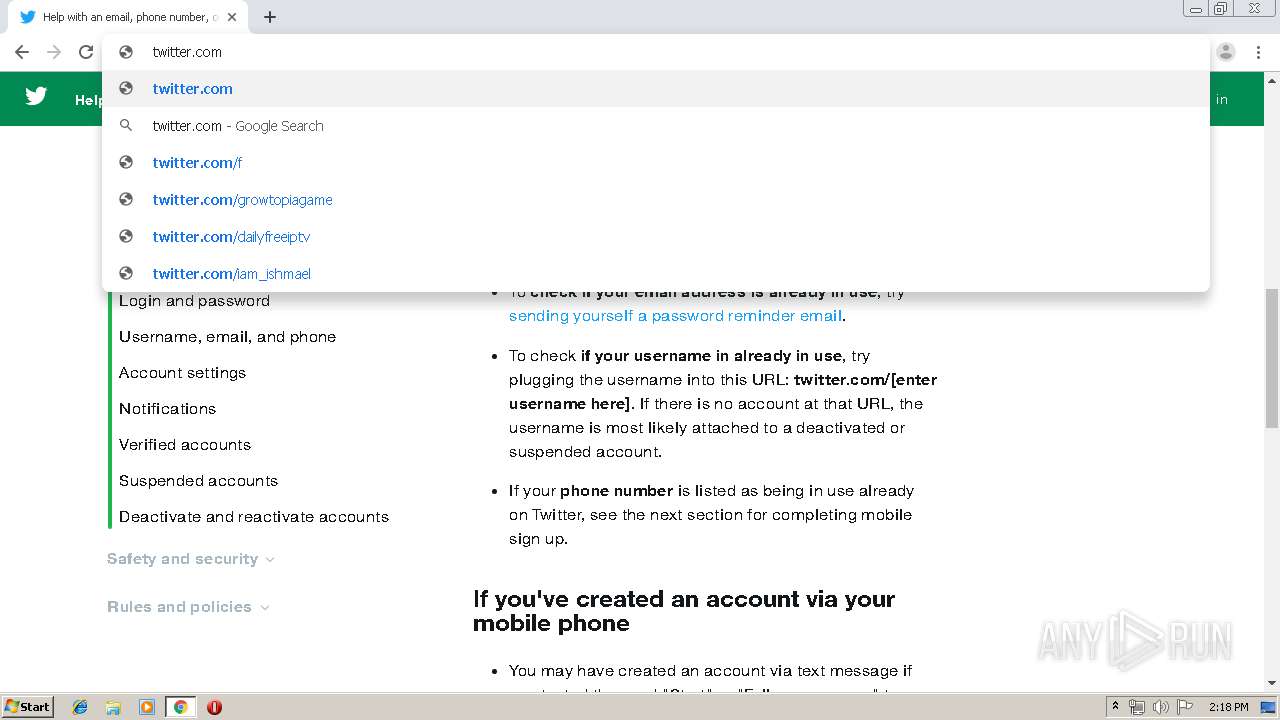Click the red Opera taskbar icon
The width and height of the screenshot is (1280, 720).
pyautogui.click(x=214, y=707)
